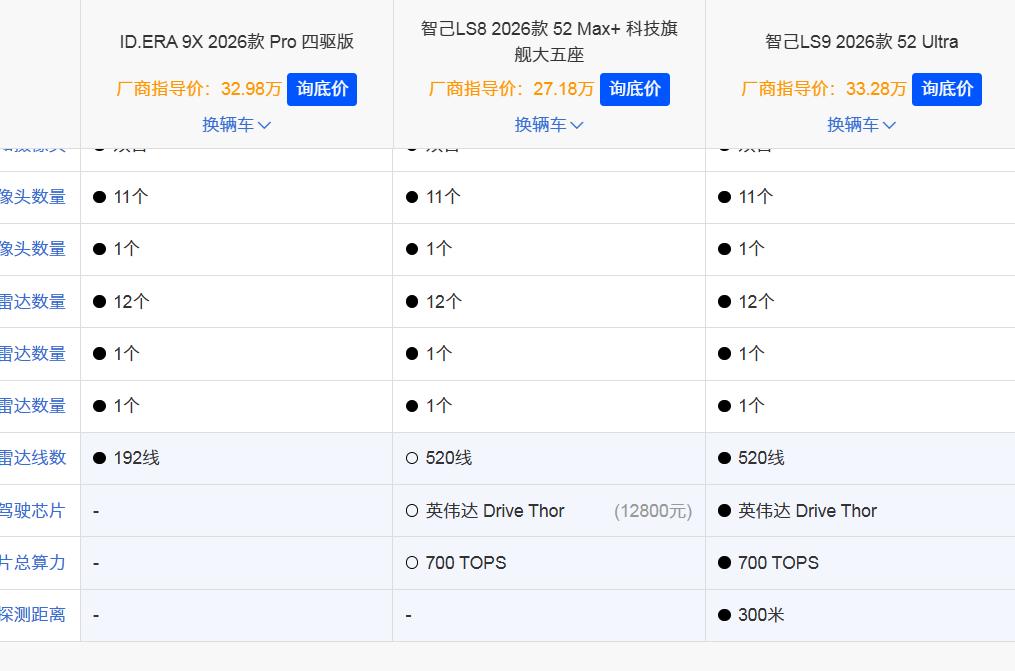Select the 520线 value in 智己LS9 column
1015x671 pixels.
761,458
